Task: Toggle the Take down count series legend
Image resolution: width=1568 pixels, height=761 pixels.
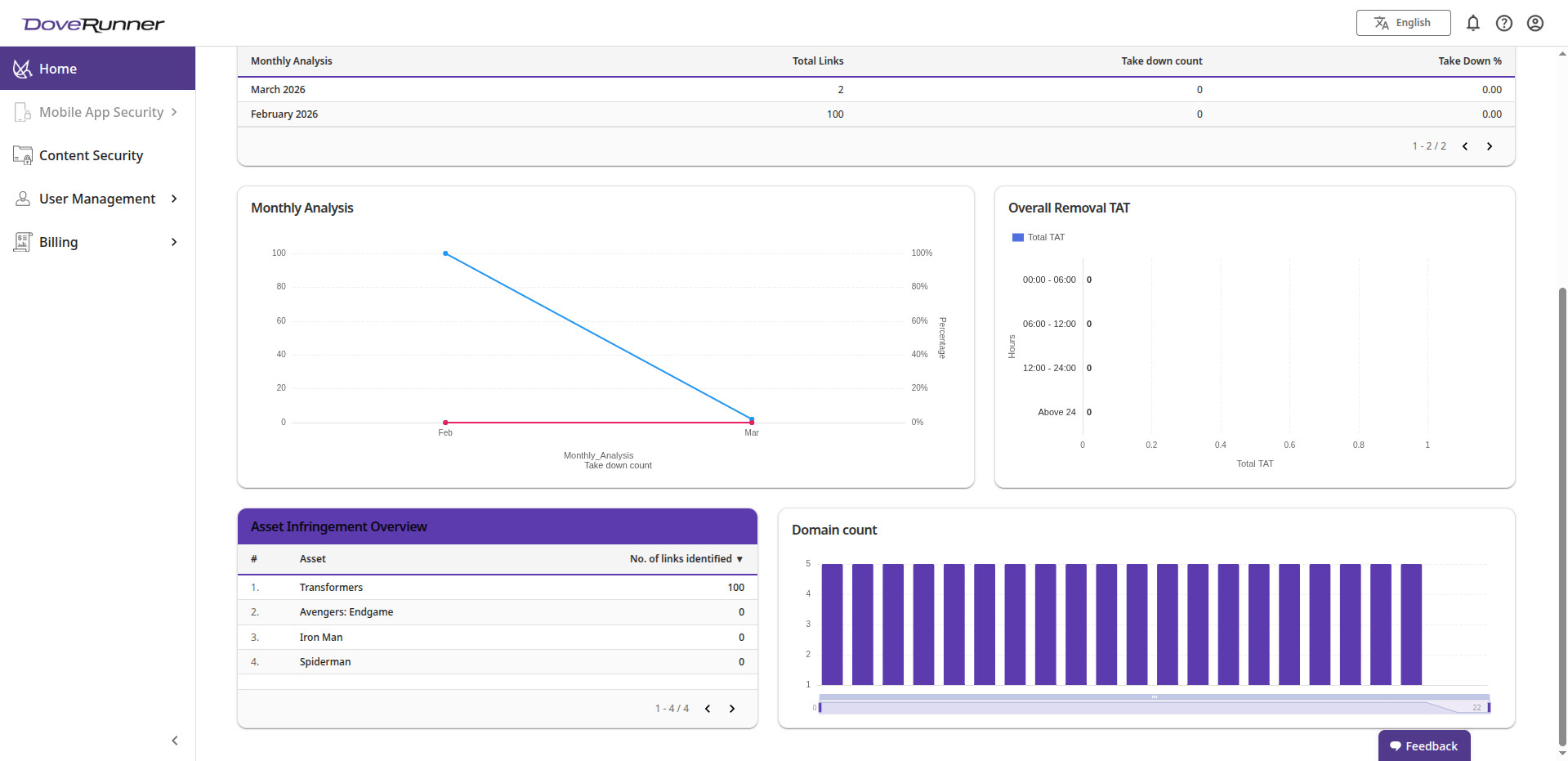Action: [x=618, y=465]
